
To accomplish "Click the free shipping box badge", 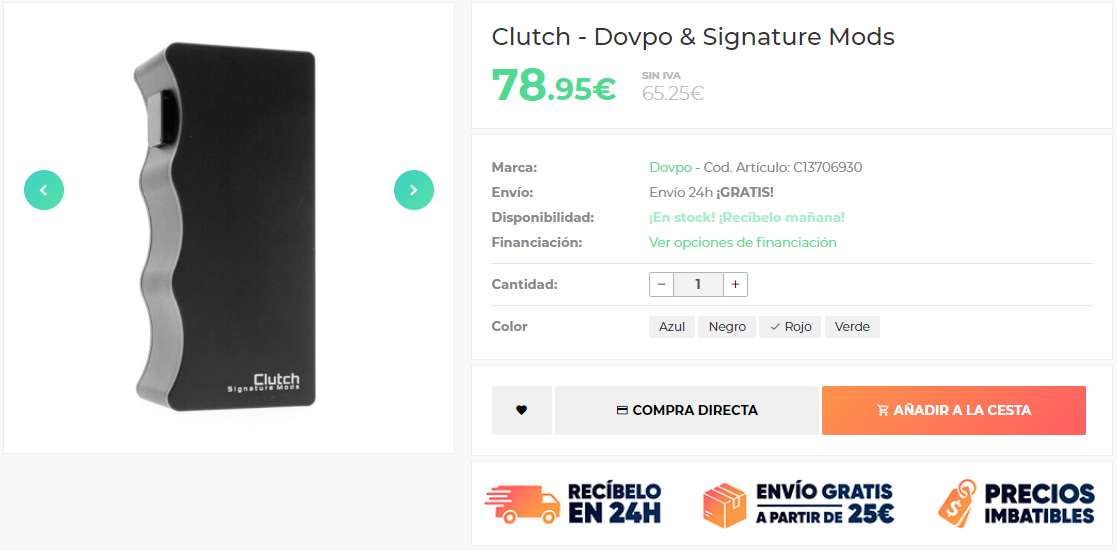I will [x=798, y=503].
